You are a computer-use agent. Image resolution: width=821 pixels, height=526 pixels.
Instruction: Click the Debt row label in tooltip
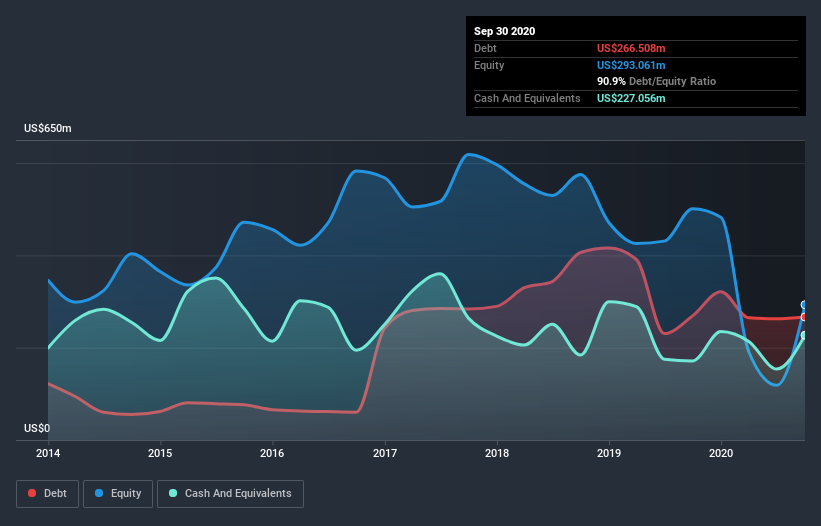tap(485, 48)
